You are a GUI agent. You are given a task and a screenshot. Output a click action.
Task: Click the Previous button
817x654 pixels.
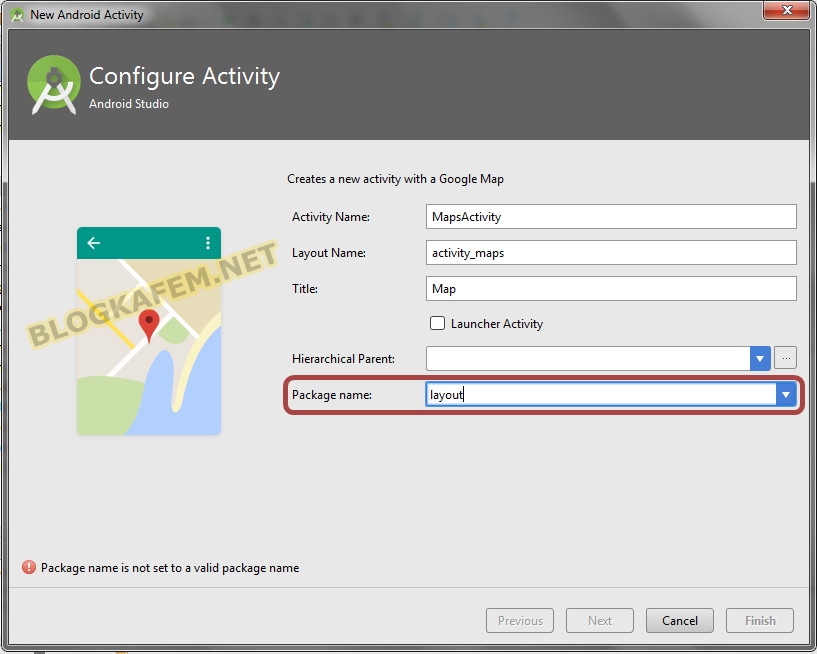click(x=519, y=620)
